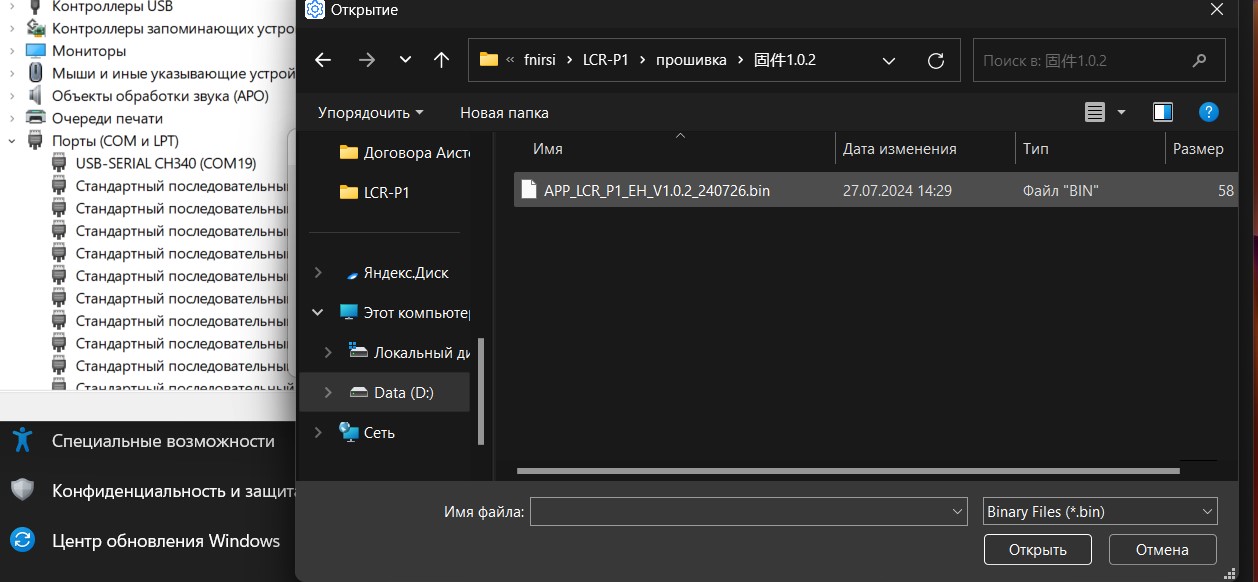The height and width of the screenshot is (582, 1258).
Task: Sort by Размер column
Action: 1198,149
